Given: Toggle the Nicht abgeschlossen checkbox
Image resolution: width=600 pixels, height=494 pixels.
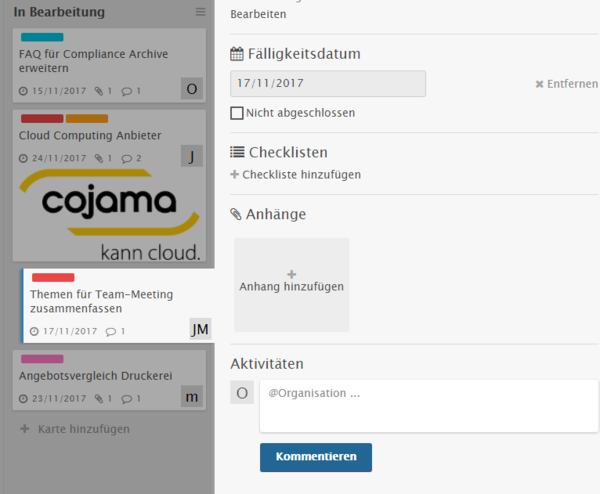Looking at the screenshot, I should coord(237,113).
